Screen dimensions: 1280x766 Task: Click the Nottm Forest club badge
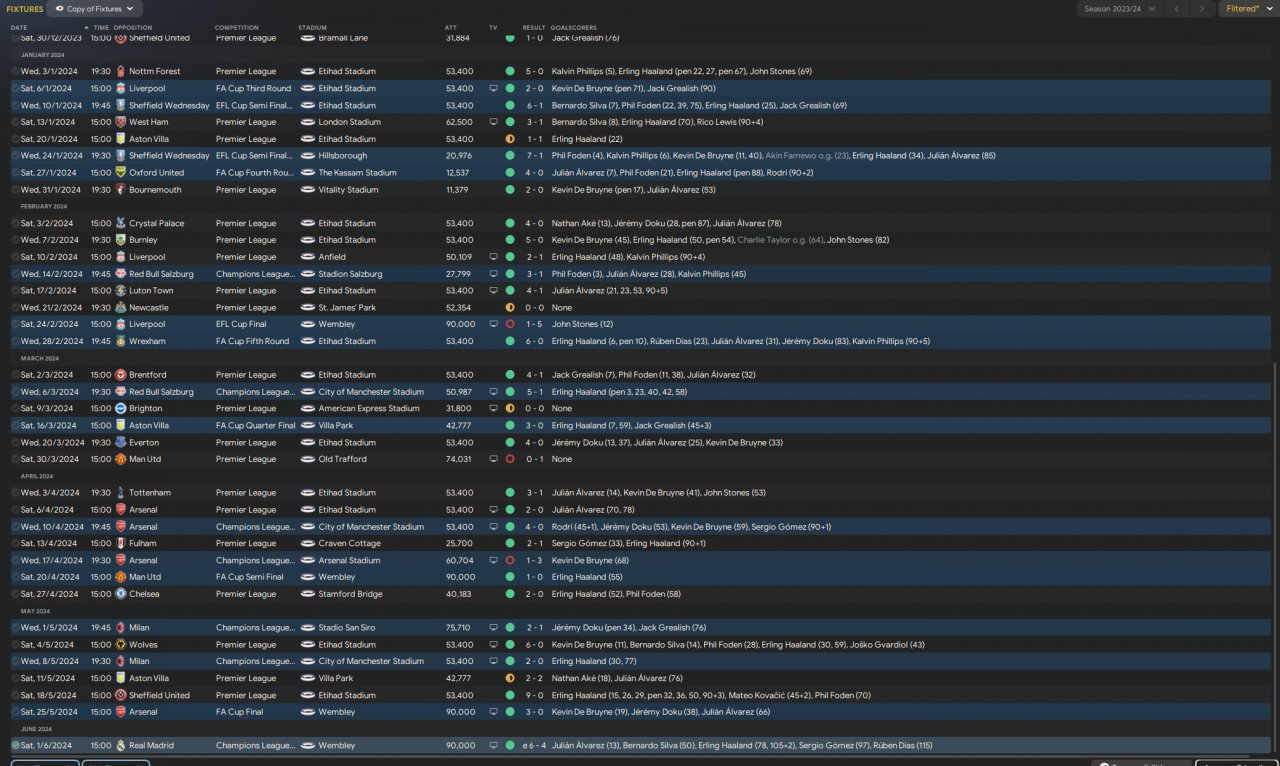coord(121,72)
